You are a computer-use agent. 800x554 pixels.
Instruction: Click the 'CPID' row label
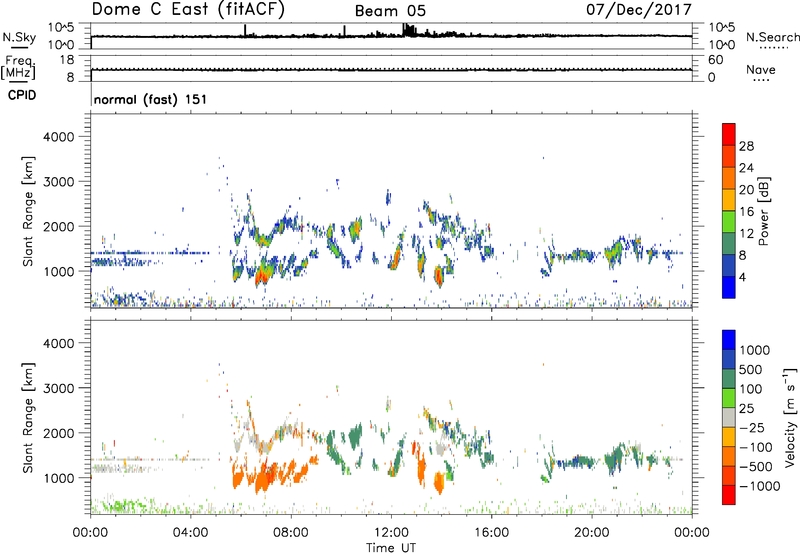(22, 95)
